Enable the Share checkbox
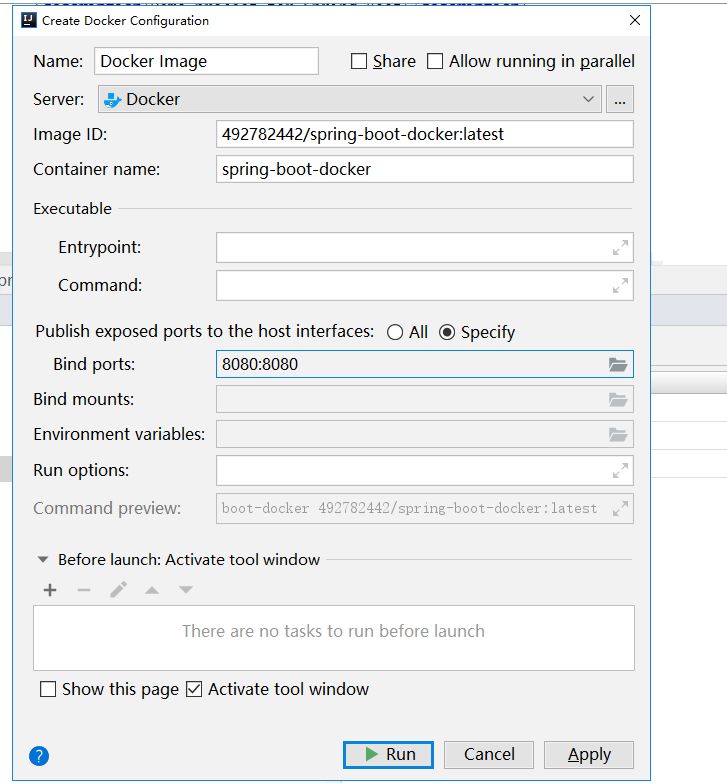 (x=359, y=61)
